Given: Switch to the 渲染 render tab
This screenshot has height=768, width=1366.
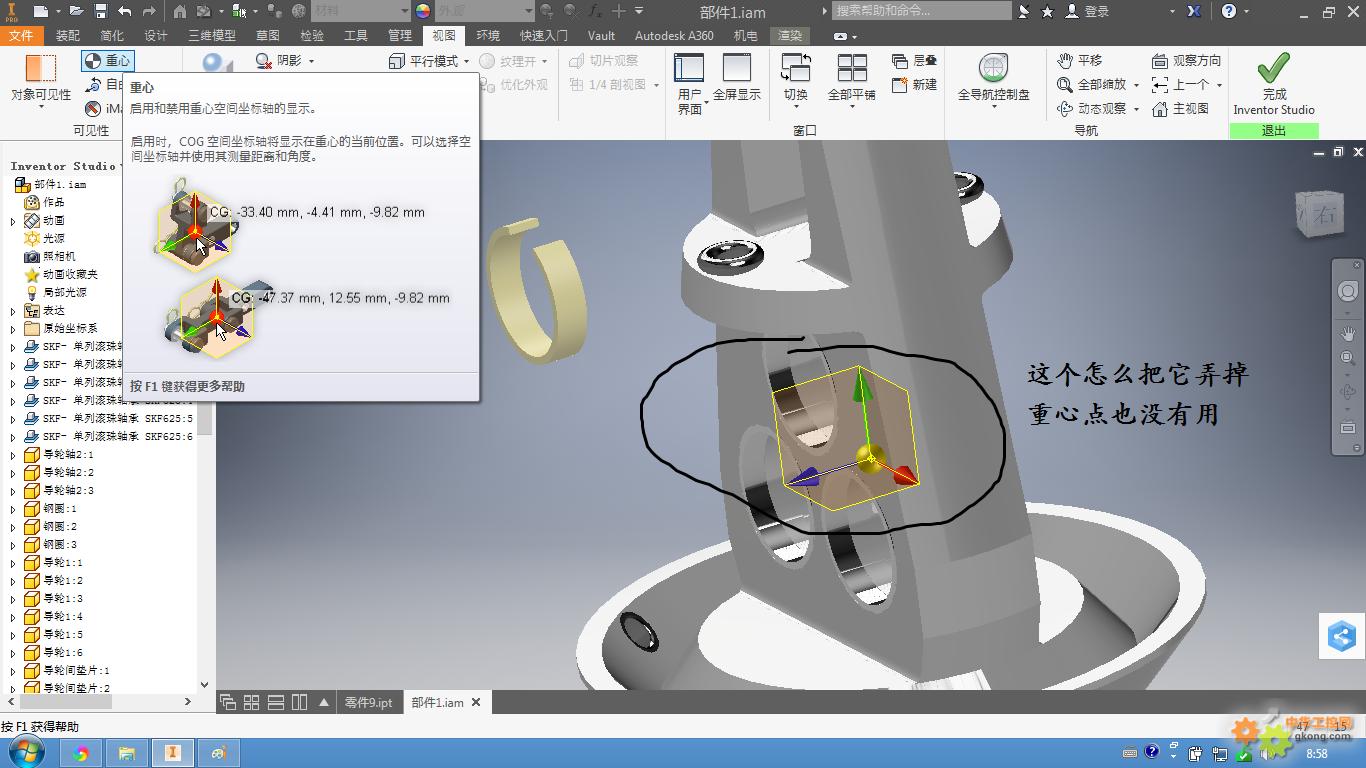Looking at the screenshot, I should pos(791,35).
